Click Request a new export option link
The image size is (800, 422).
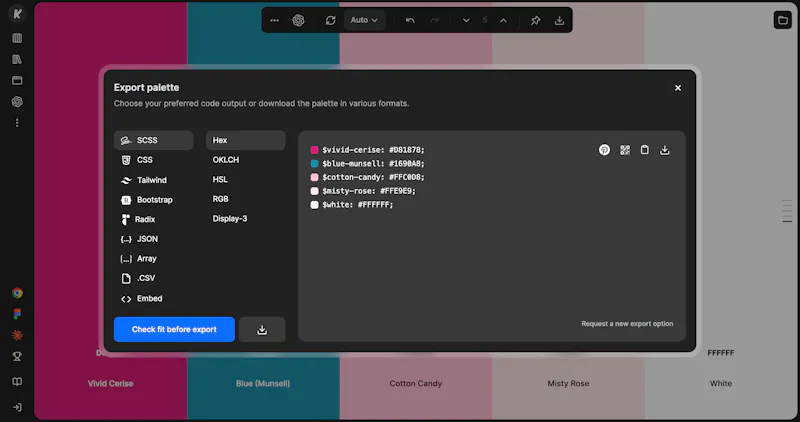627,324
